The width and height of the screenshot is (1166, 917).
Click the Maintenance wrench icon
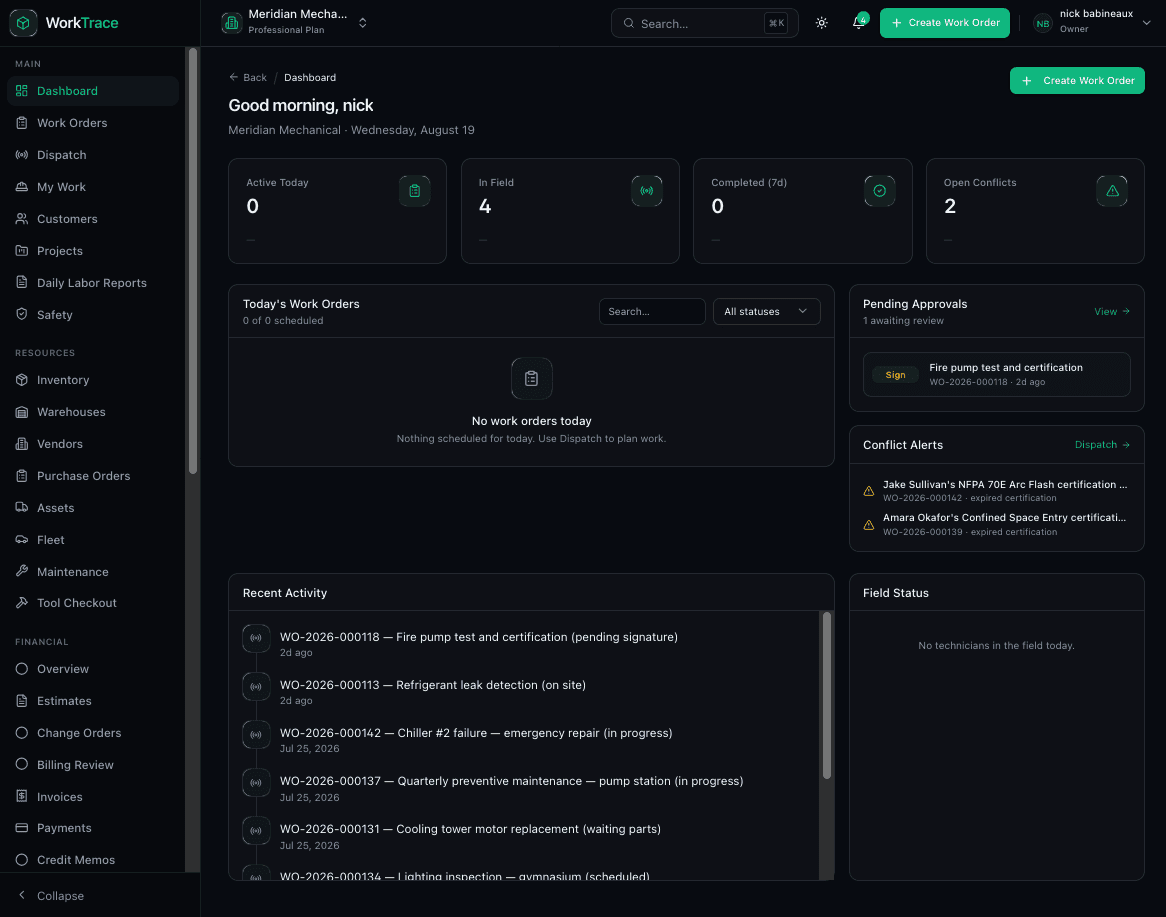click(x=22, y=571)
